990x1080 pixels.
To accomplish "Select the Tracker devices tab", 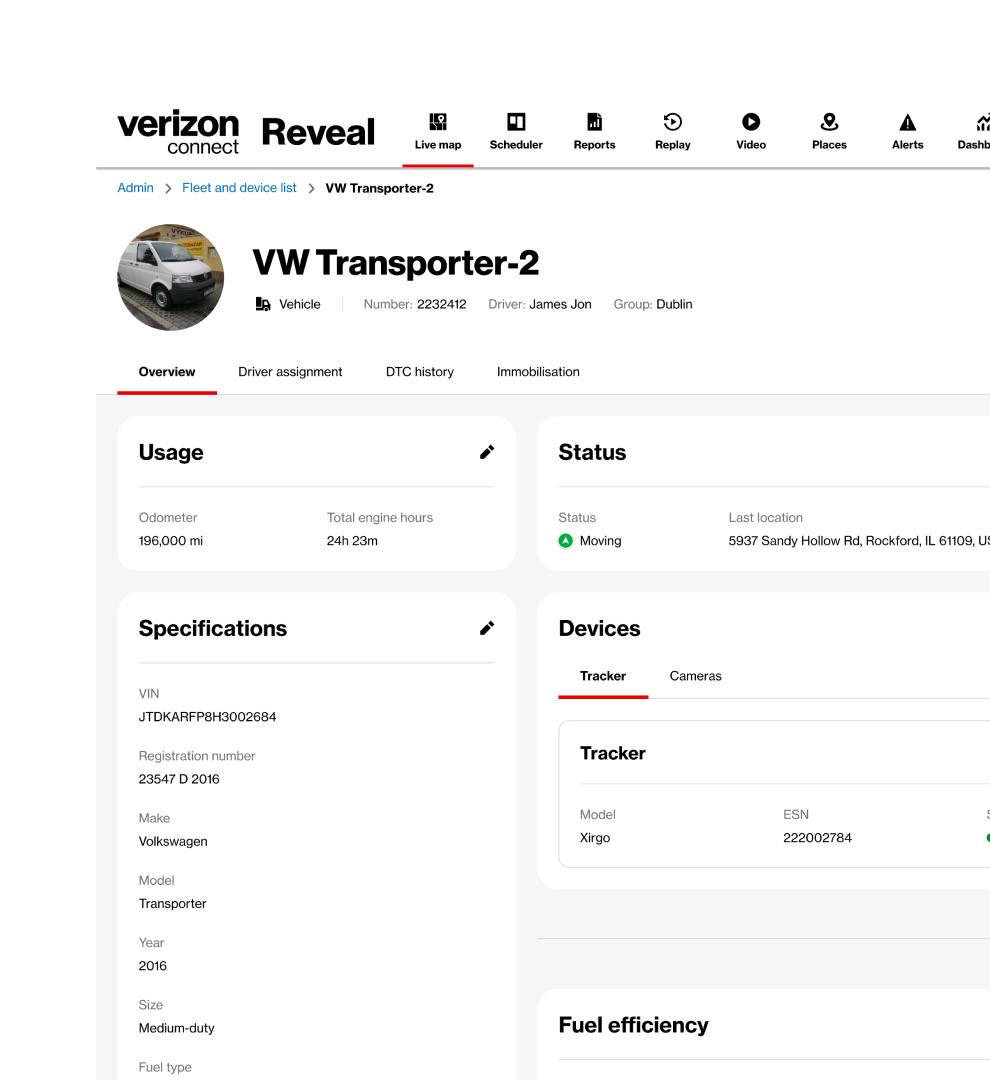I will [x=603, y=676].
